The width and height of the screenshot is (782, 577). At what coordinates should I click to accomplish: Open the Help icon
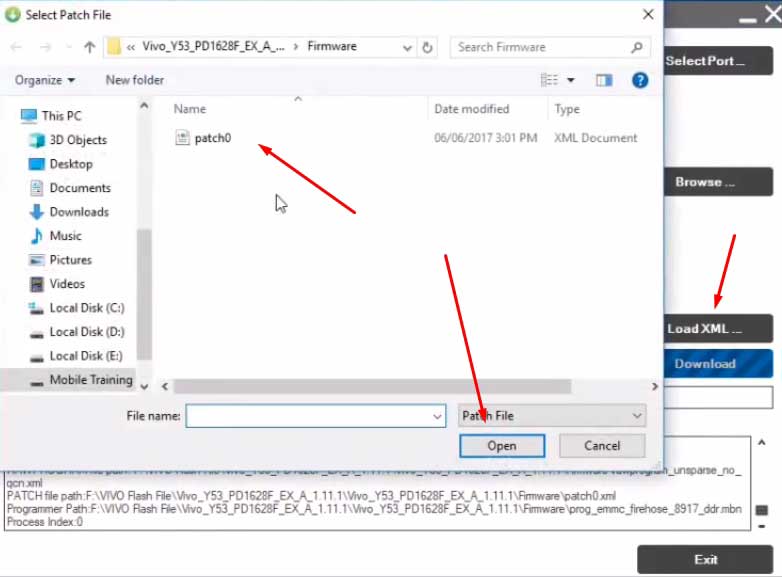[640, 80]
